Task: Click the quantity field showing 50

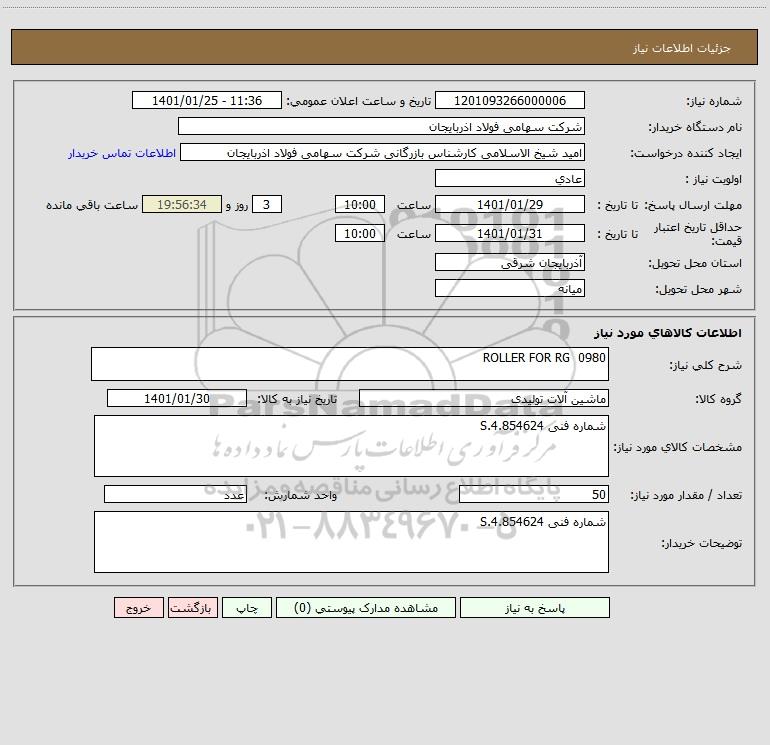Action: click(534, 494)
